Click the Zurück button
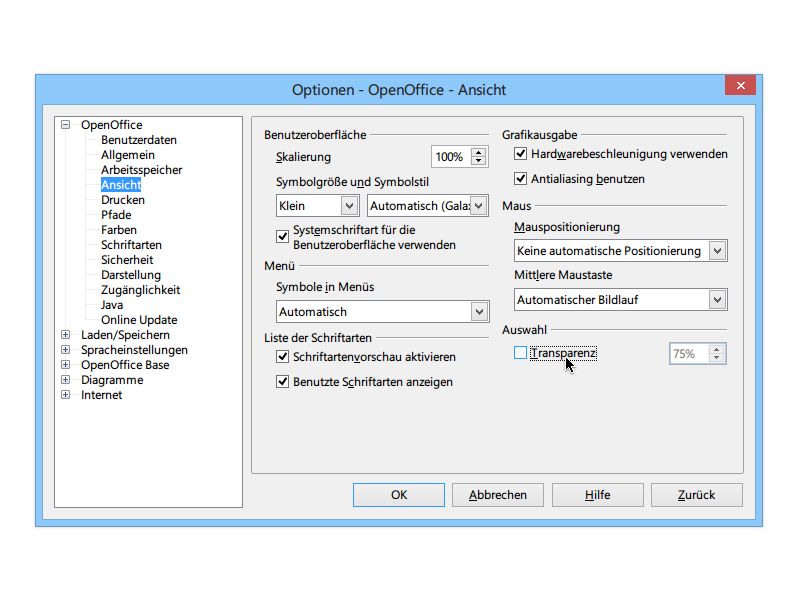The width and height of the screenshot is (800, 600). (x=696, y=495)
